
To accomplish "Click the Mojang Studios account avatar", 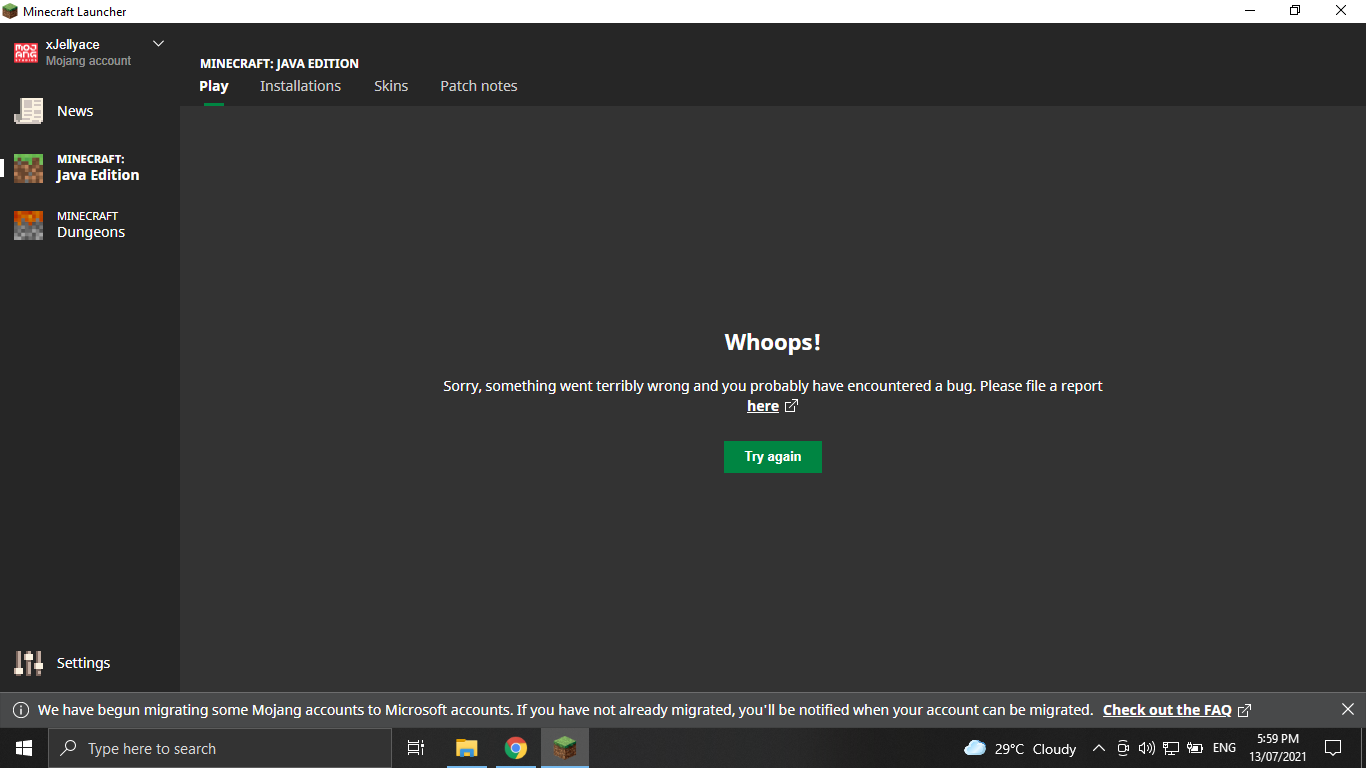I will 26,53.
